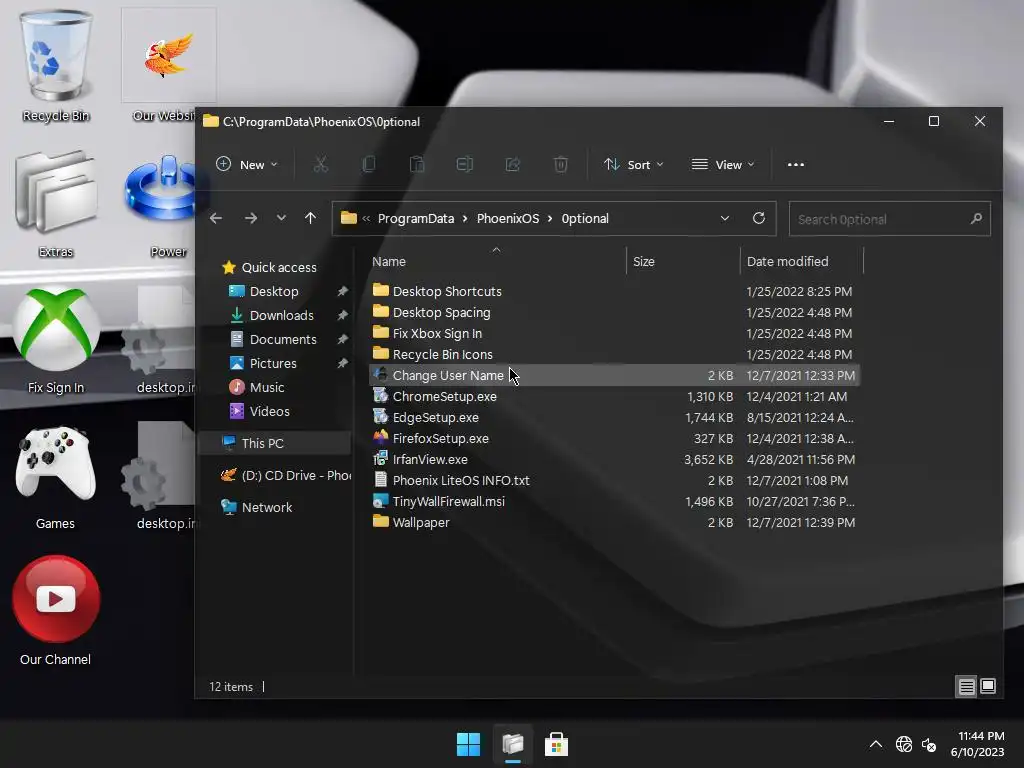The width and height of the screenshot is (1024, 768).
Task: Select the Fix Sign In Xbox icon
Action: click(x=56, y=340)
